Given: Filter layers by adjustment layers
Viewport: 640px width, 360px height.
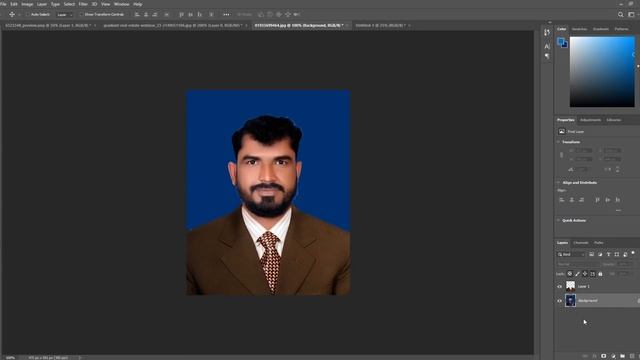Looking at the screenshot, I should point(600,254).
